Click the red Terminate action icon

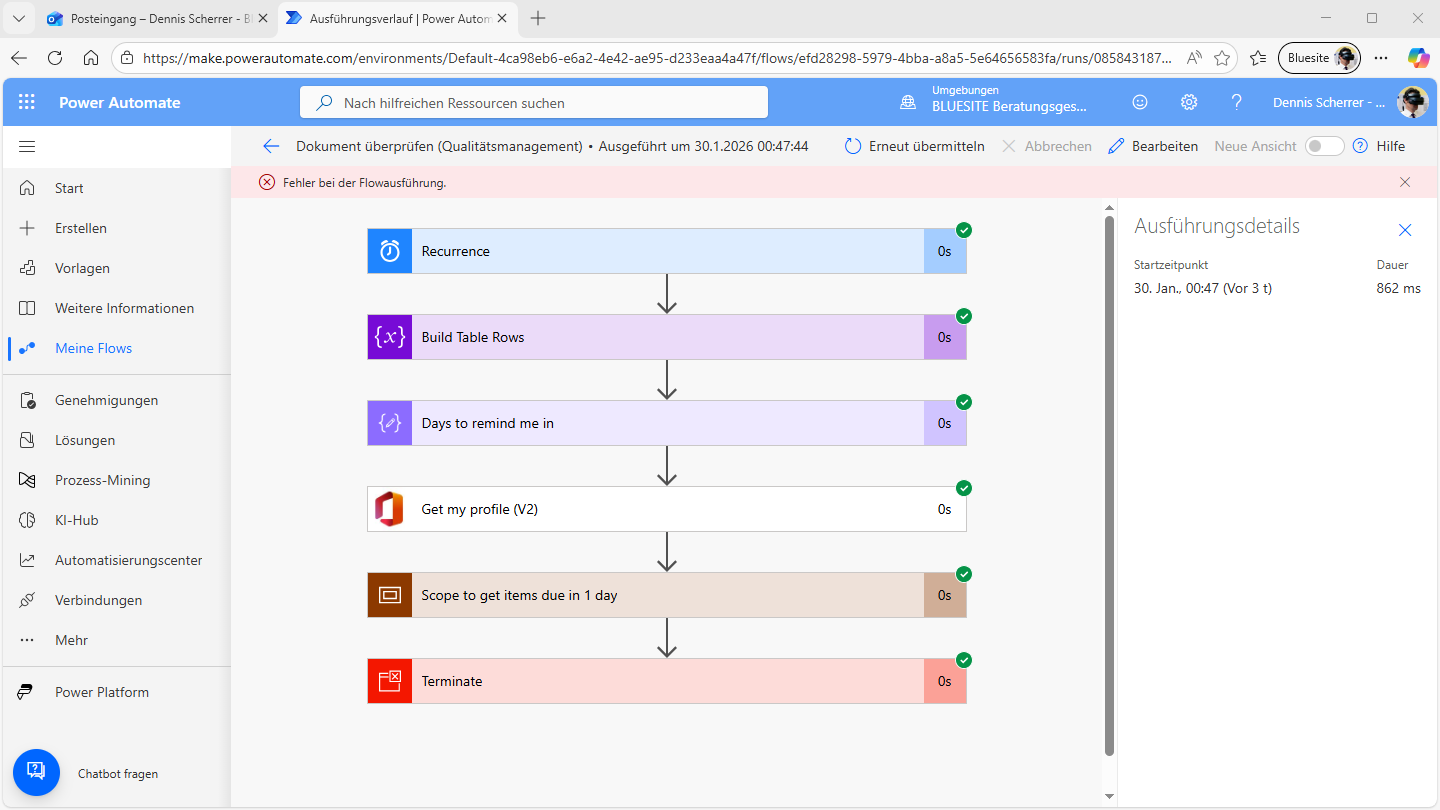[x=390, y=681]
